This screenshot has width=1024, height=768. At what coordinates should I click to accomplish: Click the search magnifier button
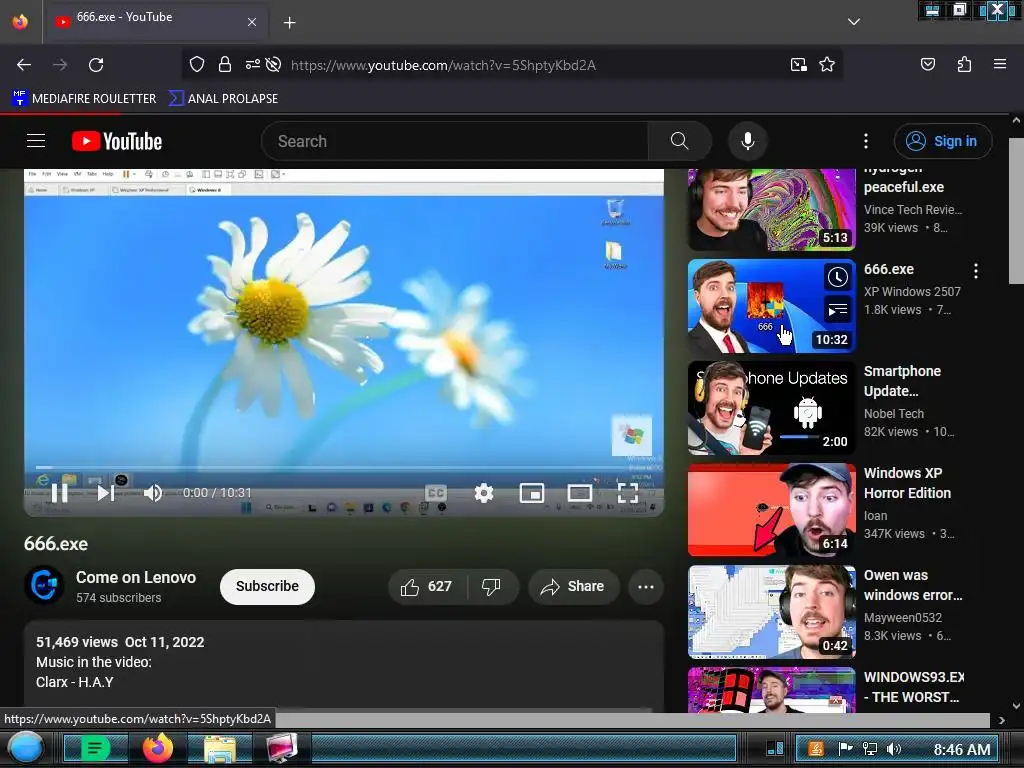pyautogui.click(x=679, y=141)
